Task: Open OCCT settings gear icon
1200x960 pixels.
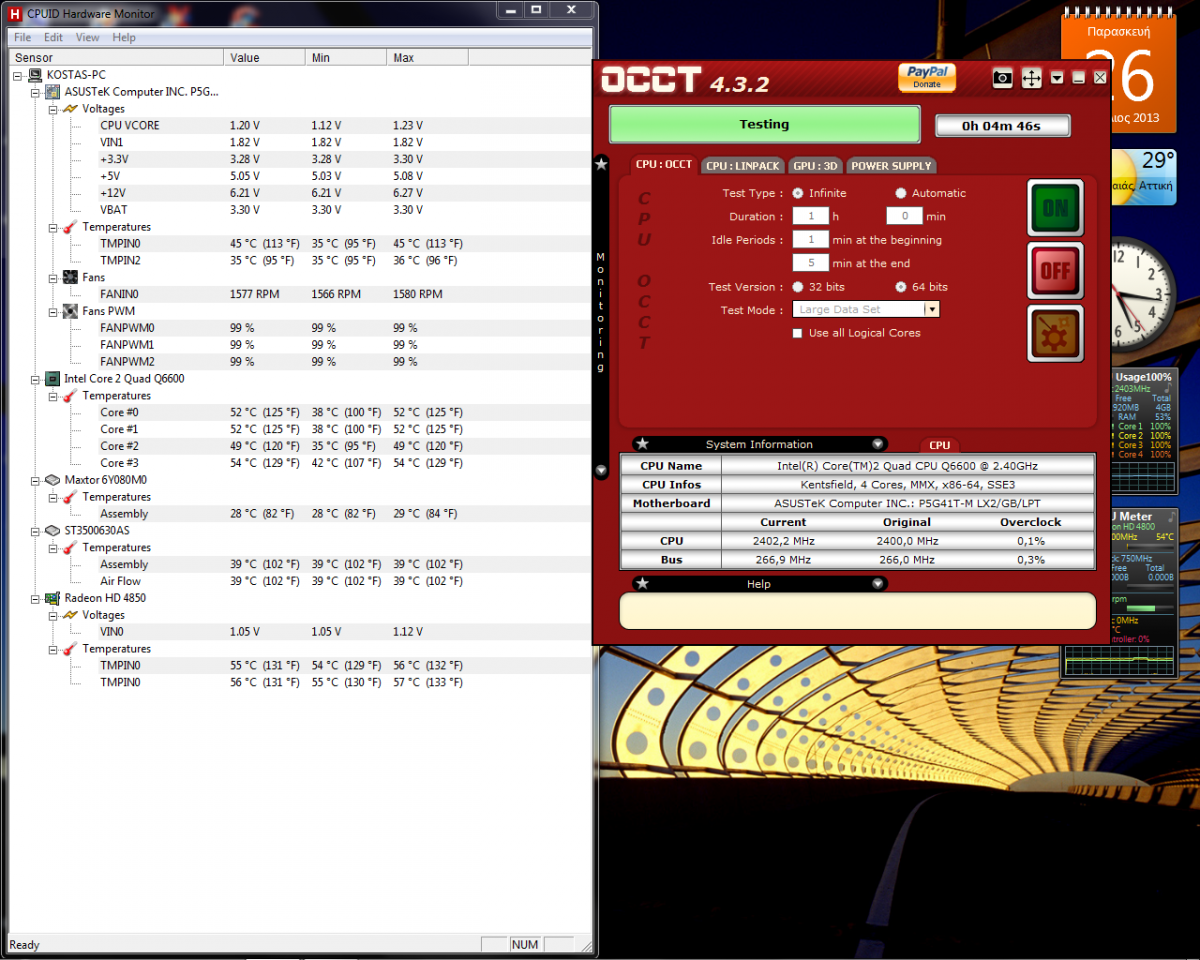Action: tap(1056, 333)
